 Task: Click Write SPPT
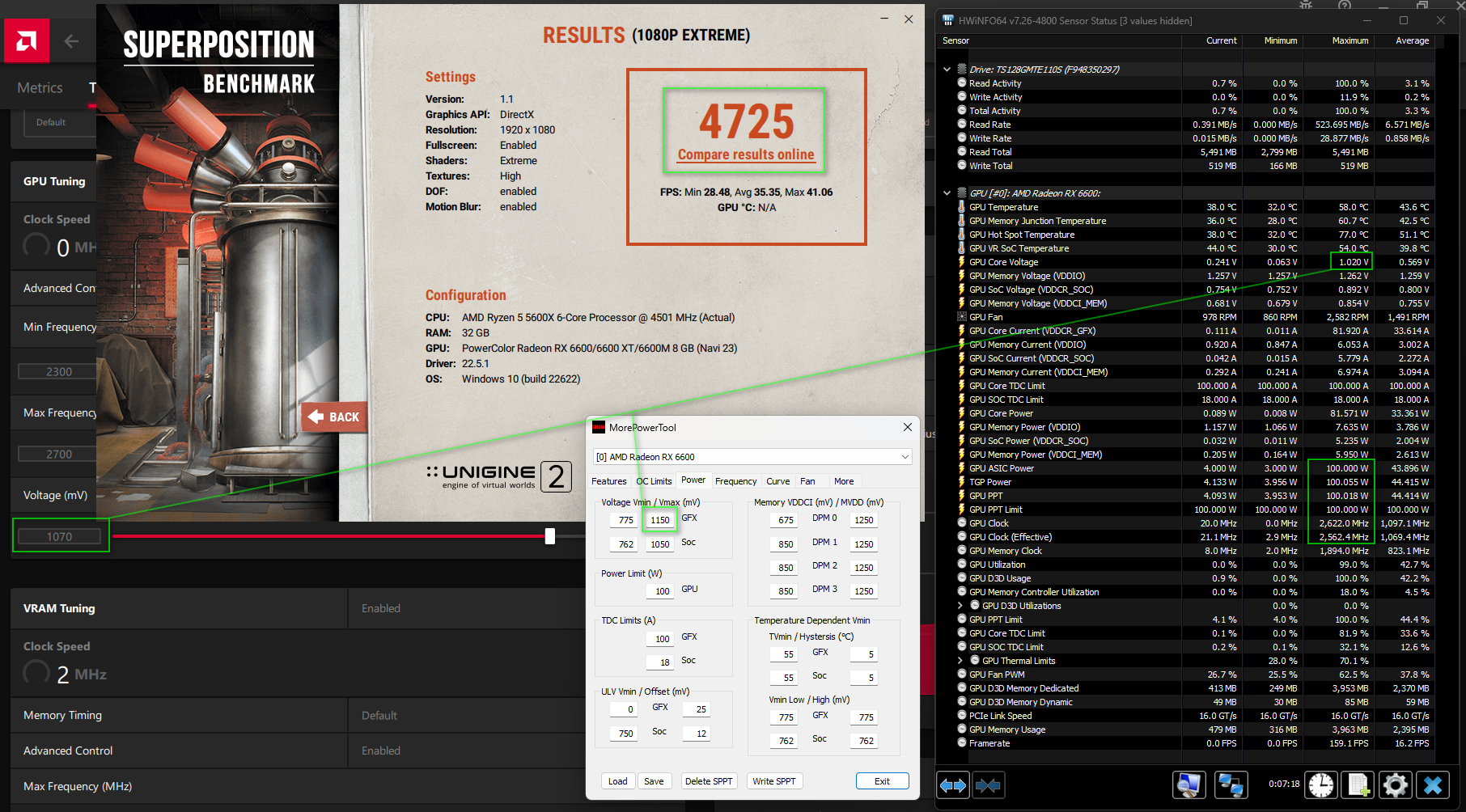774,781
